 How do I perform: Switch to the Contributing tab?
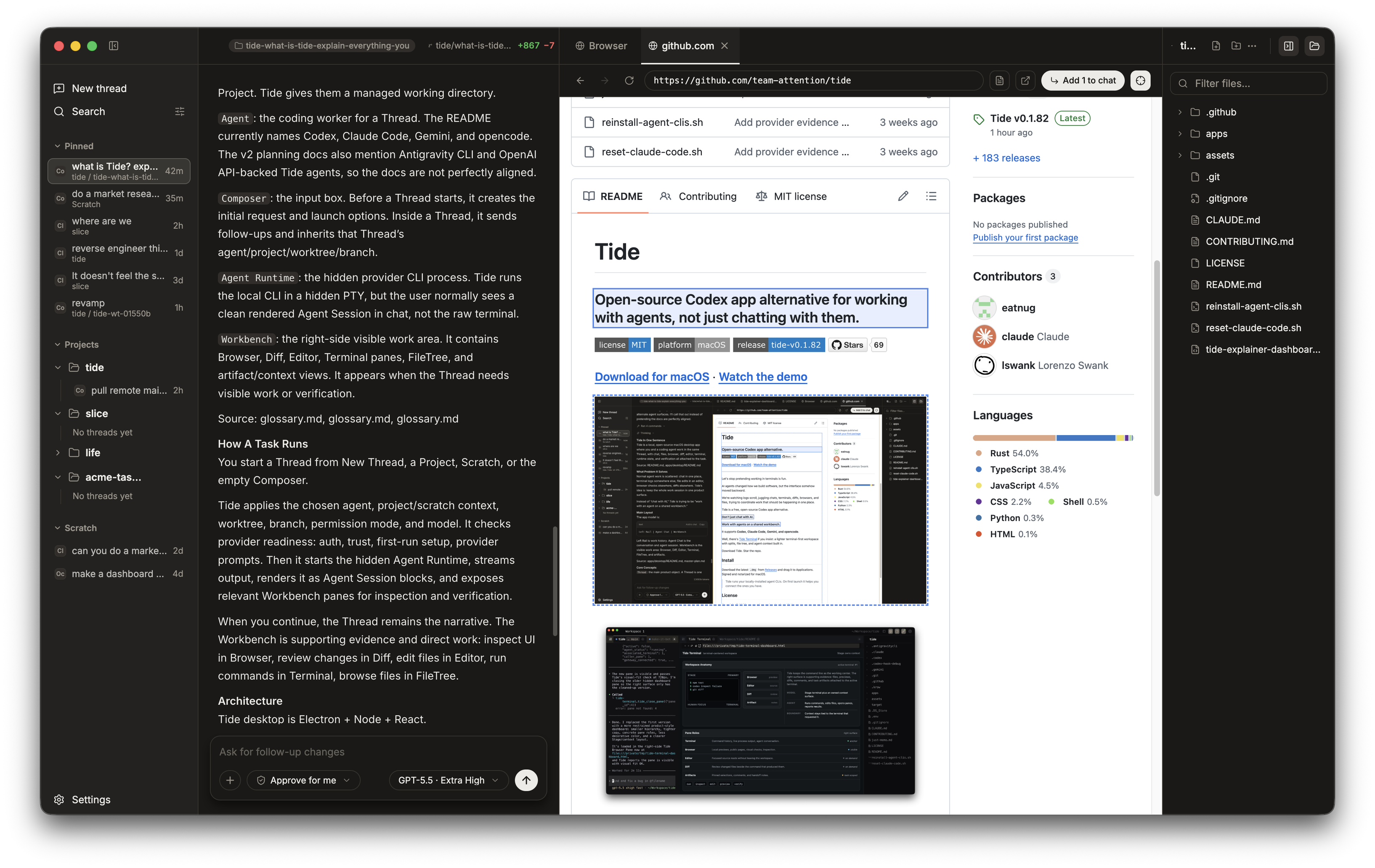coord(698,196)
